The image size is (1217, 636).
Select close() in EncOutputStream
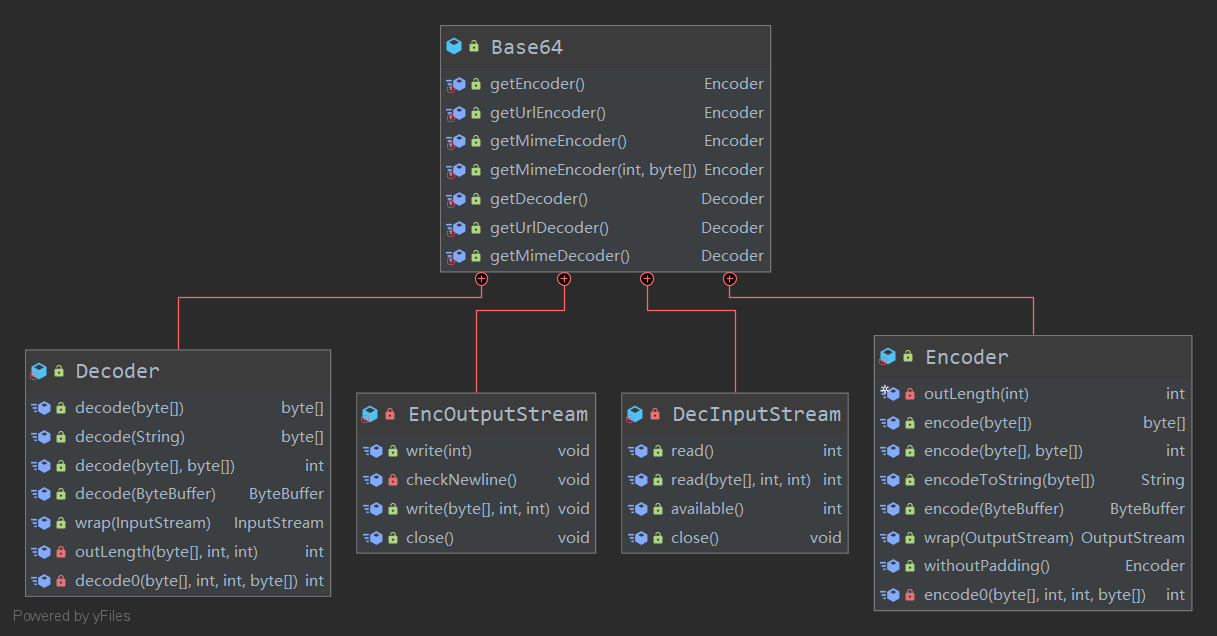click(430, 538)
